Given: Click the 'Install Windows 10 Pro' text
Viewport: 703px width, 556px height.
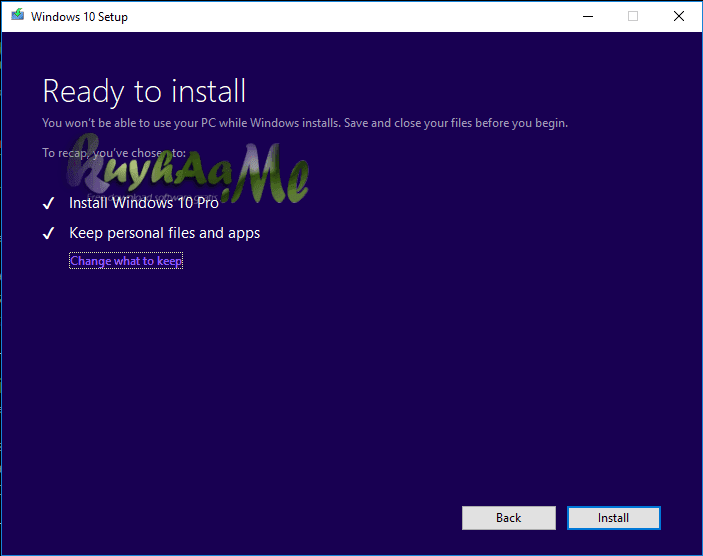Looking at the screenshot, I should point(144,203).
